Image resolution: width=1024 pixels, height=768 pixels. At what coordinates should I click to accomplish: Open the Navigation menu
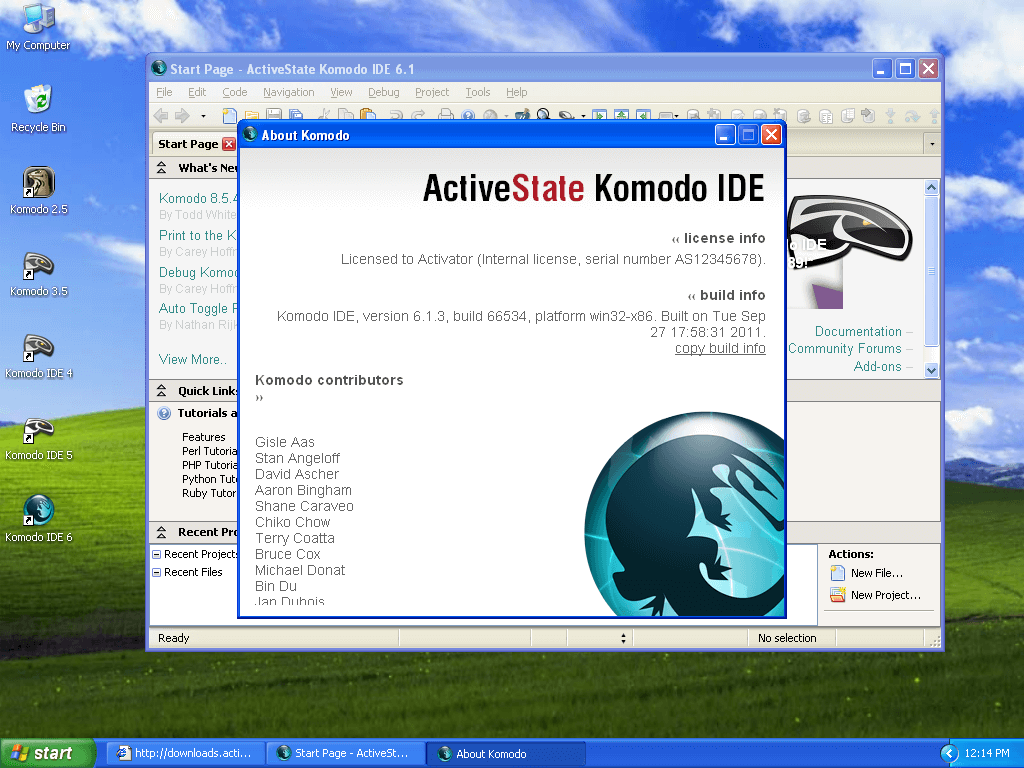[289, 92]
